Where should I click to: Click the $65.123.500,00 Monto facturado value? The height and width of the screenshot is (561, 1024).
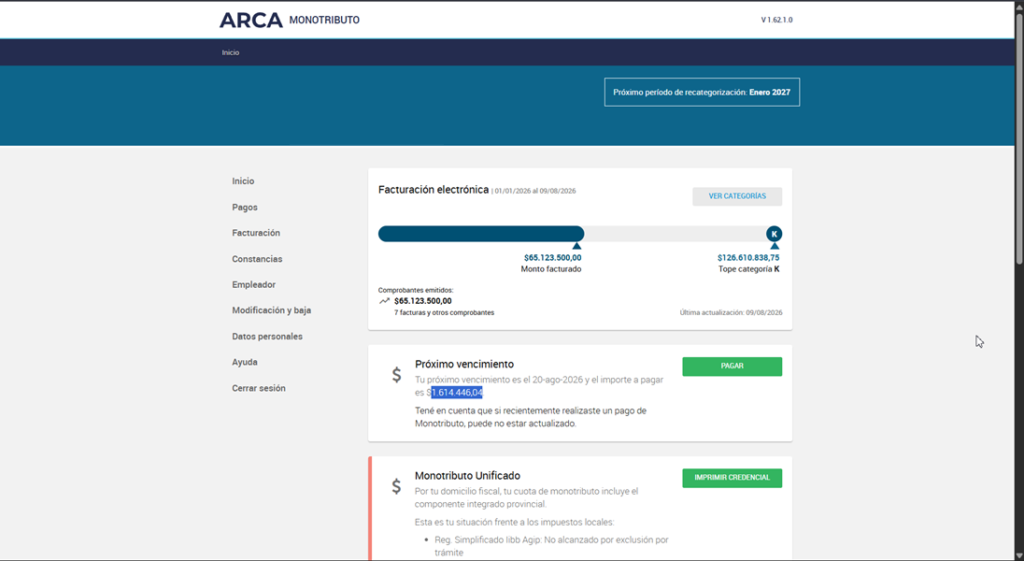click(x=552, y=258)
